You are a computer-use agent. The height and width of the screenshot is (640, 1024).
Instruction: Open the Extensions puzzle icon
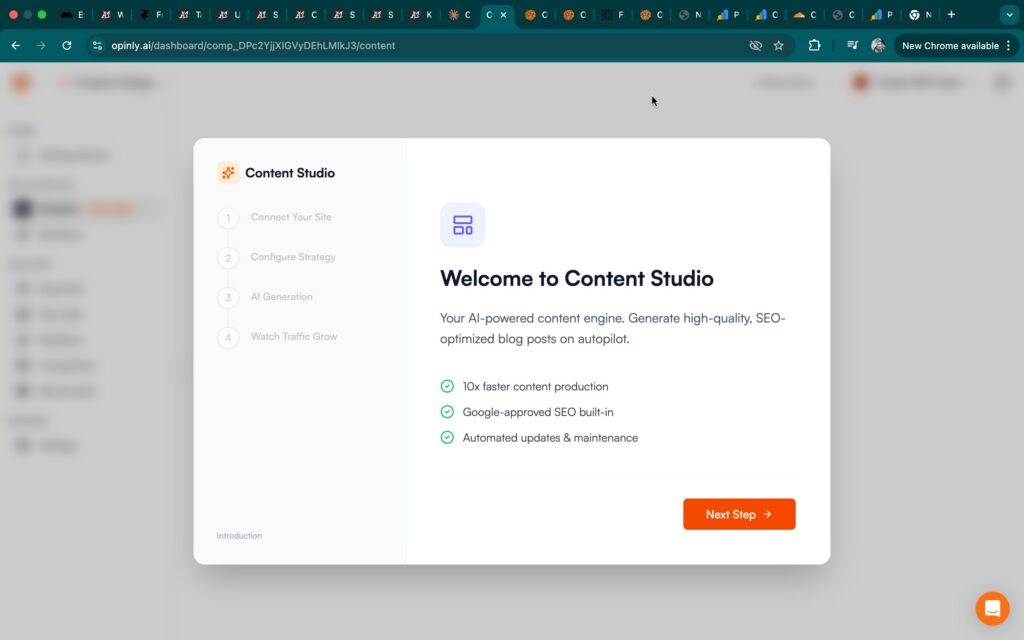point(814,46)
